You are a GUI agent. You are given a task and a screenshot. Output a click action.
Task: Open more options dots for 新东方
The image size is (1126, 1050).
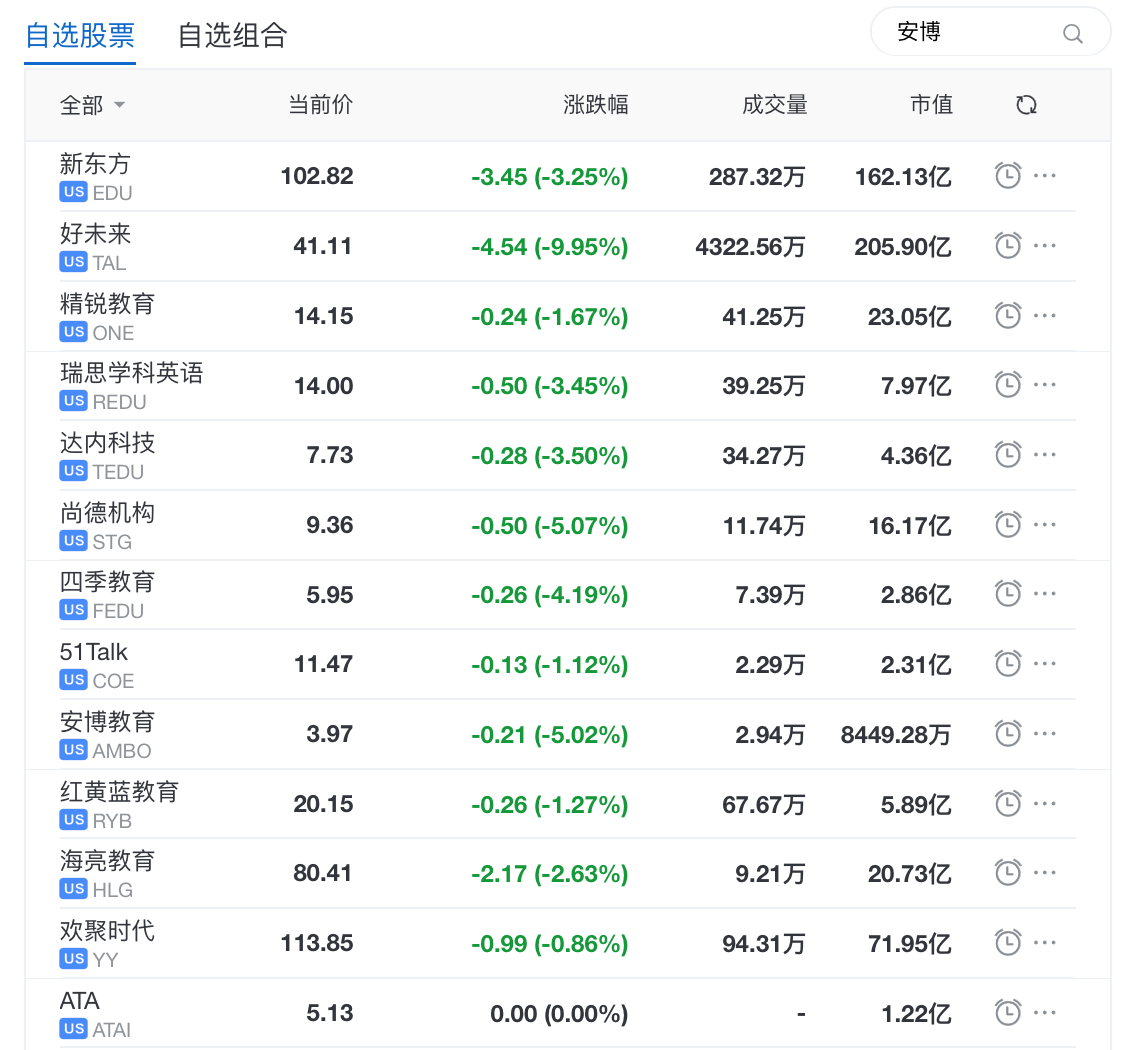pos(1044,175)
